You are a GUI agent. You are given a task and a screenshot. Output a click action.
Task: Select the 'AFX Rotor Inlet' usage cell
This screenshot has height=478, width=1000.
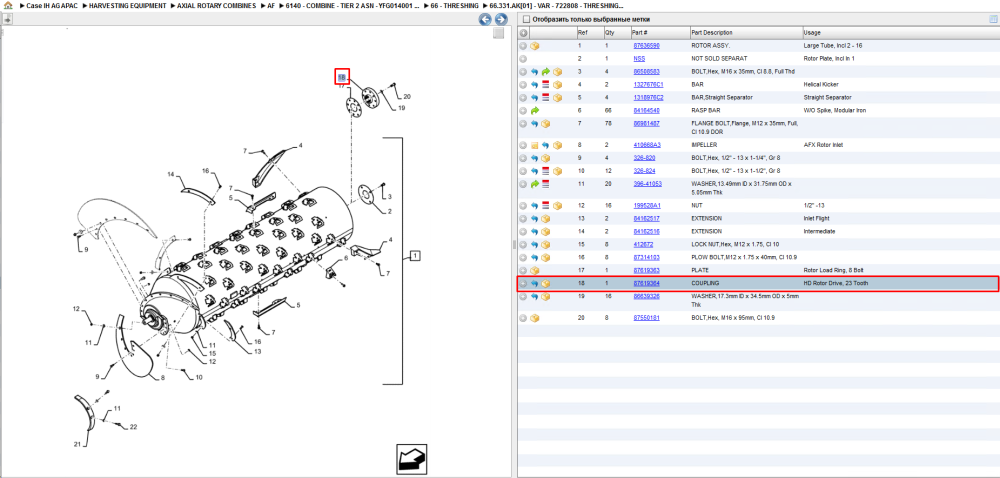click(823, 145)
